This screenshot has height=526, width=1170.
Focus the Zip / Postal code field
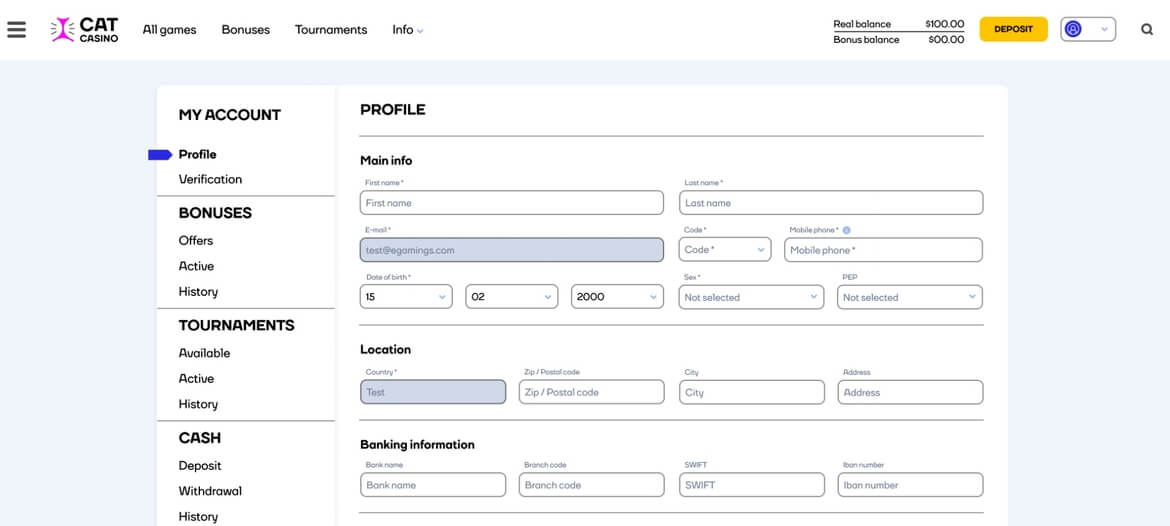591,392
